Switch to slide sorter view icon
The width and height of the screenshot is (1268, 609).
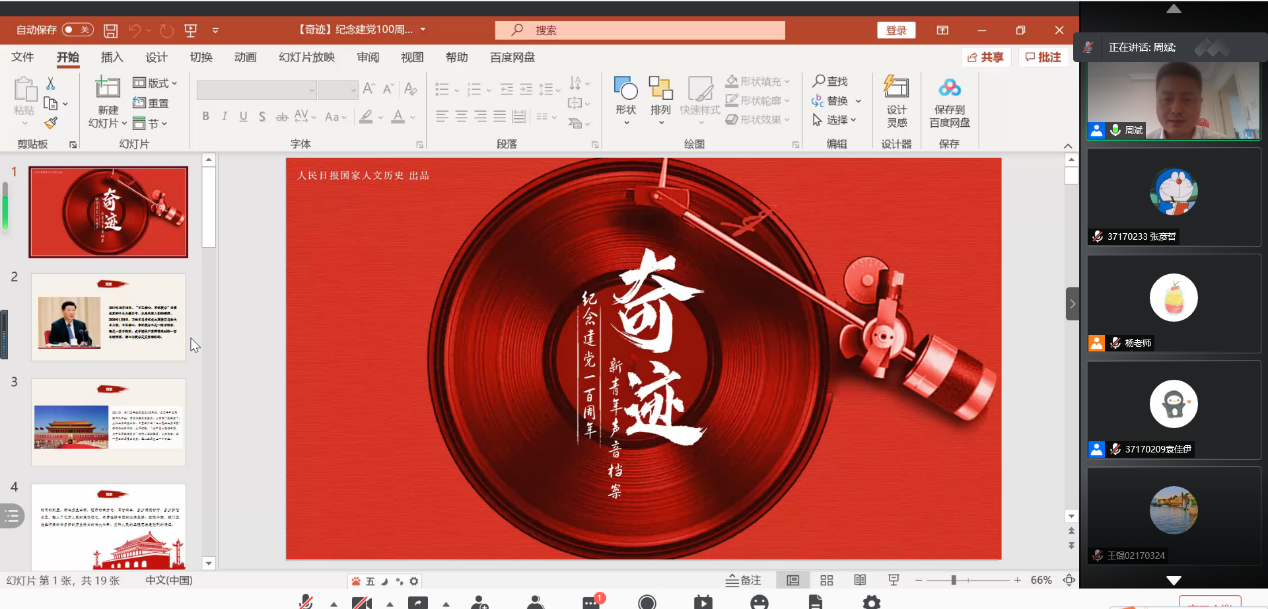click(827, 580)
